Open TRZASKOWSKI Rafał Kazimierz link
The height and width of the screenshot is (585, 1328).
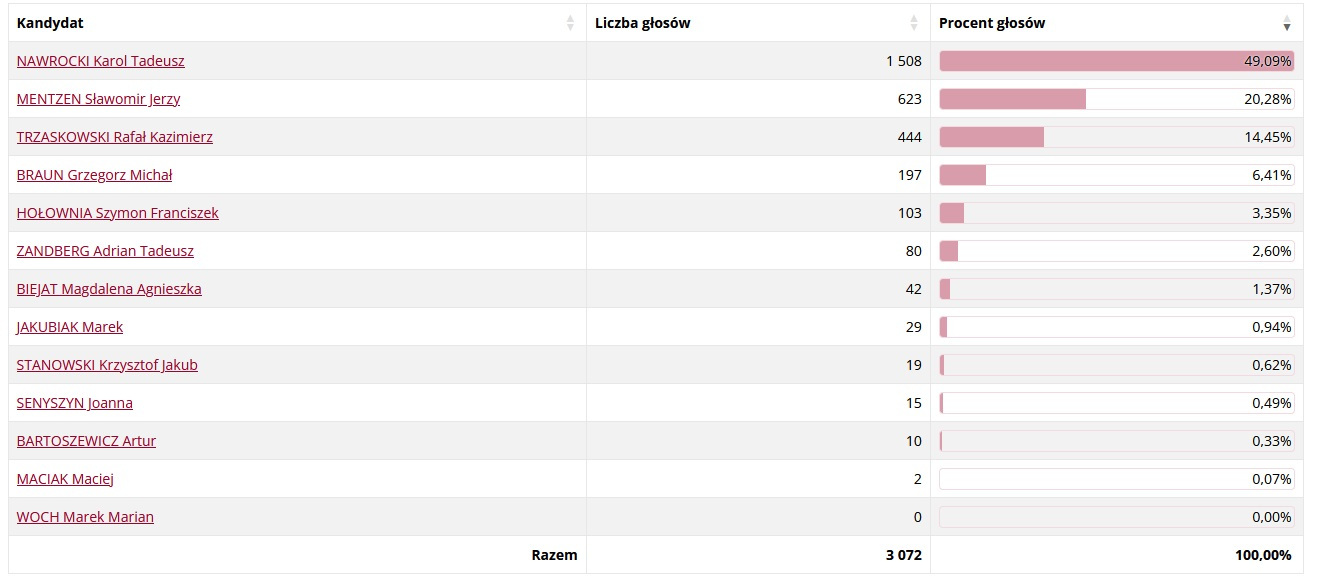(115, 137)
